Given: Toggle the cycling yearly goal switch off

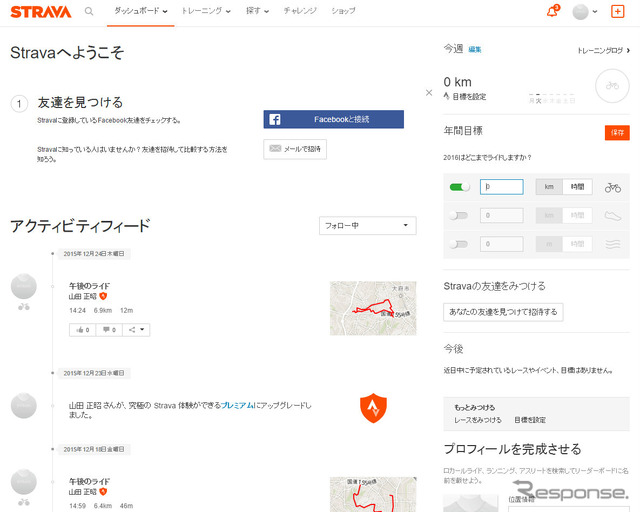Looking at the screenshot, I should 459,187.
